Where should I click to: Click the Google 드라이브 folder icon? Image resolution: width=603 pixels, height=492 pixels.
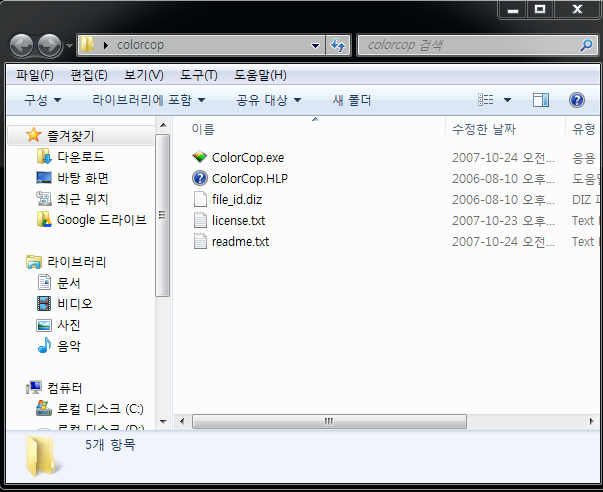[x=44, y=219]
